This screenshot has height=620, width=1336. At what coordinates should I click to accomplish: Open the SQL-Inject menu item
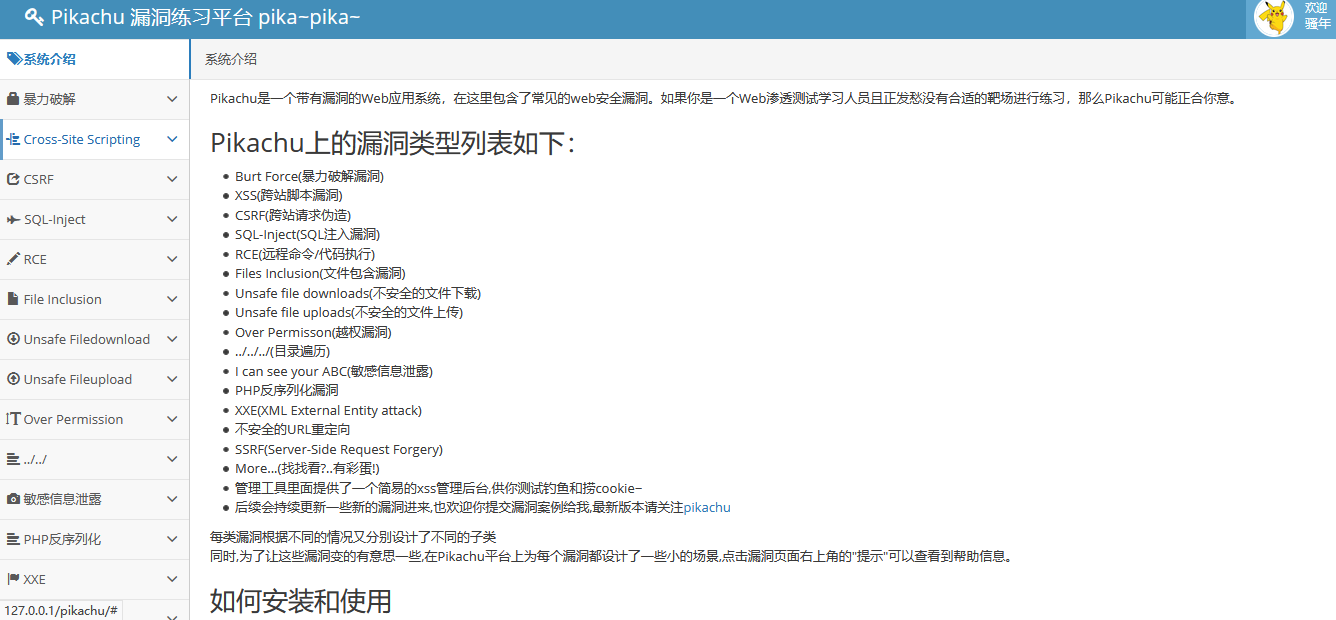[x=94, y=219]
